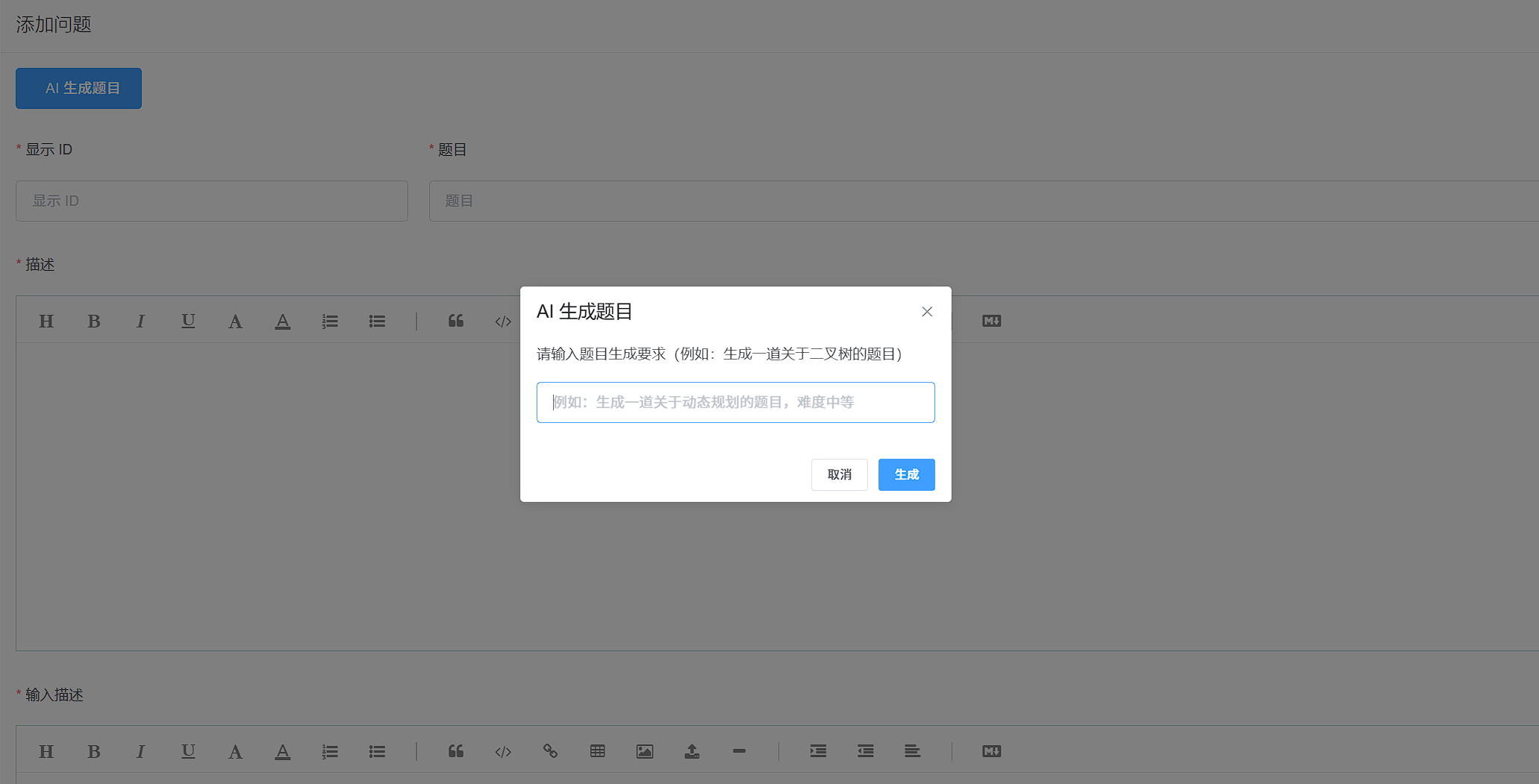Insert horizontal rule in input description editor
Viewport: 1539px width, 784px height.
[739, 751]
